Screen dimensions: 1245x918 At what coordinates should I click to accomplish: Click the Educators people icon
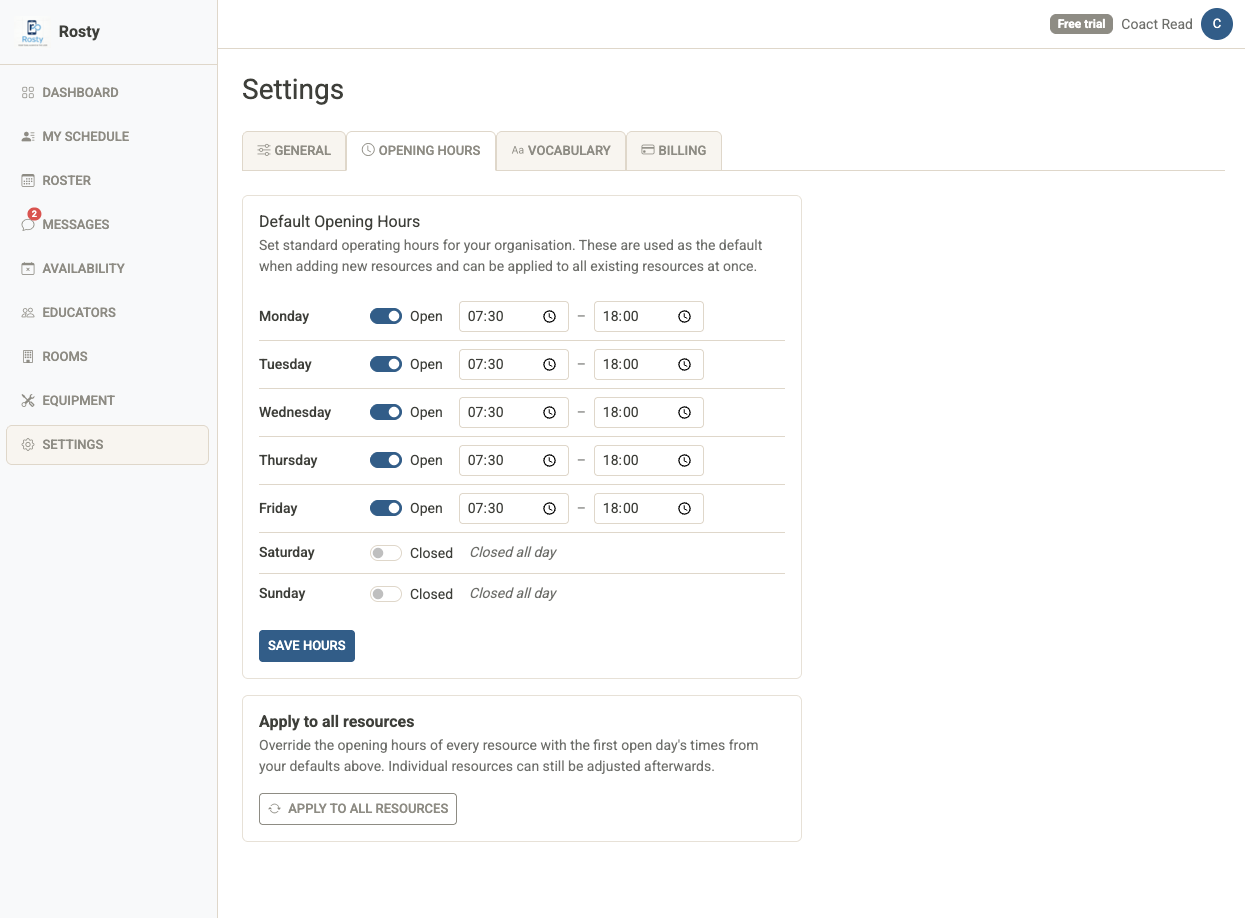[x=28, y=312]
